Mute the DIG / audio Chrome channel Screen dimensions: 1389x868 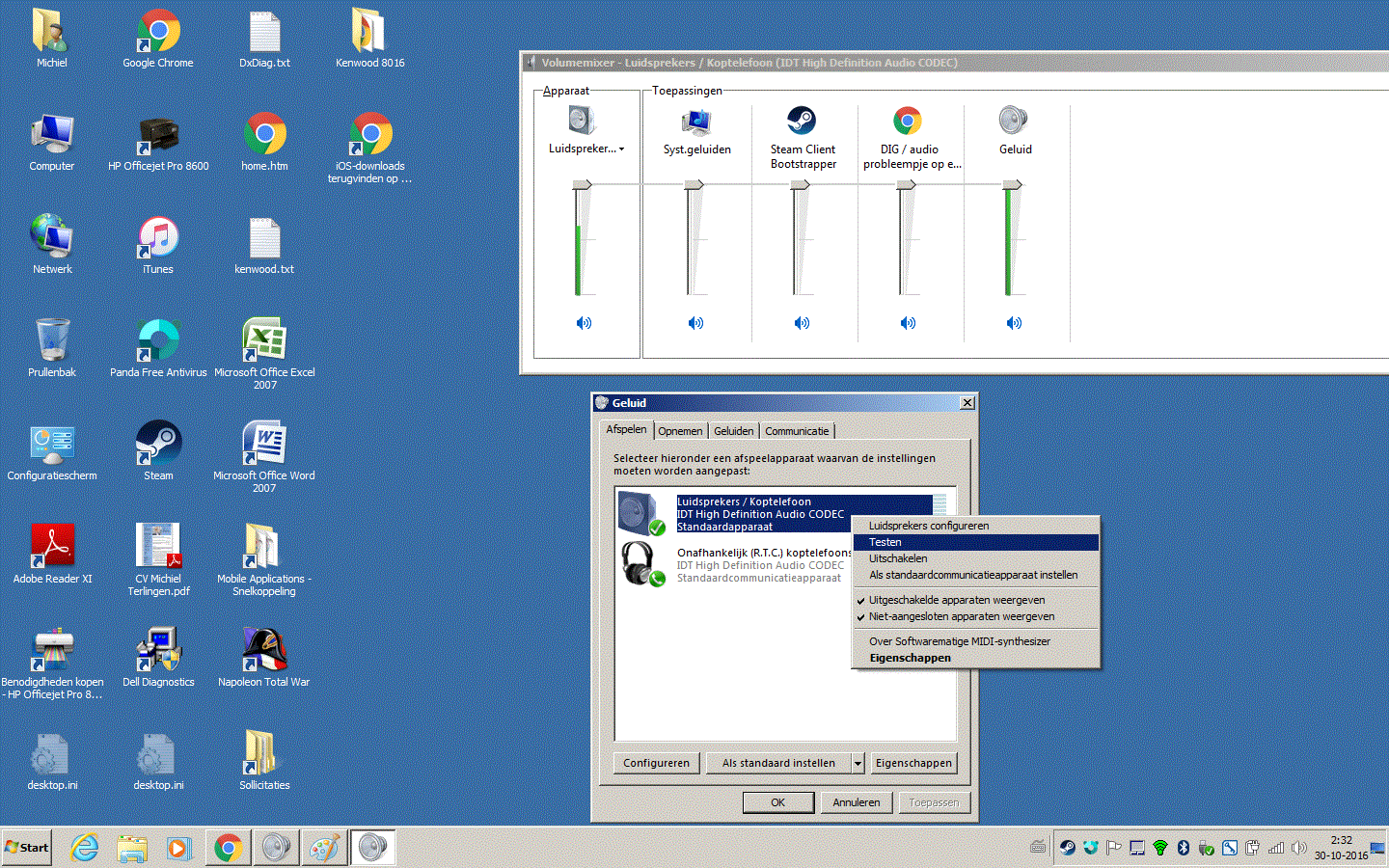click(908, 323)
